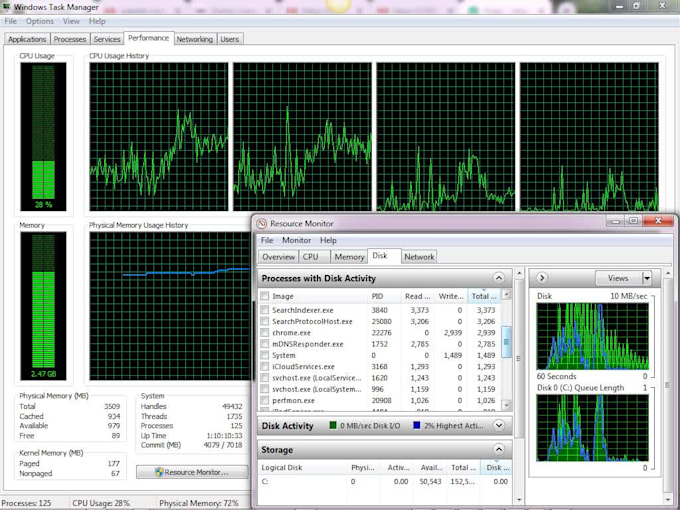
Task: Open the Networking tab in Task Manager
Action: tap(195, 39)
